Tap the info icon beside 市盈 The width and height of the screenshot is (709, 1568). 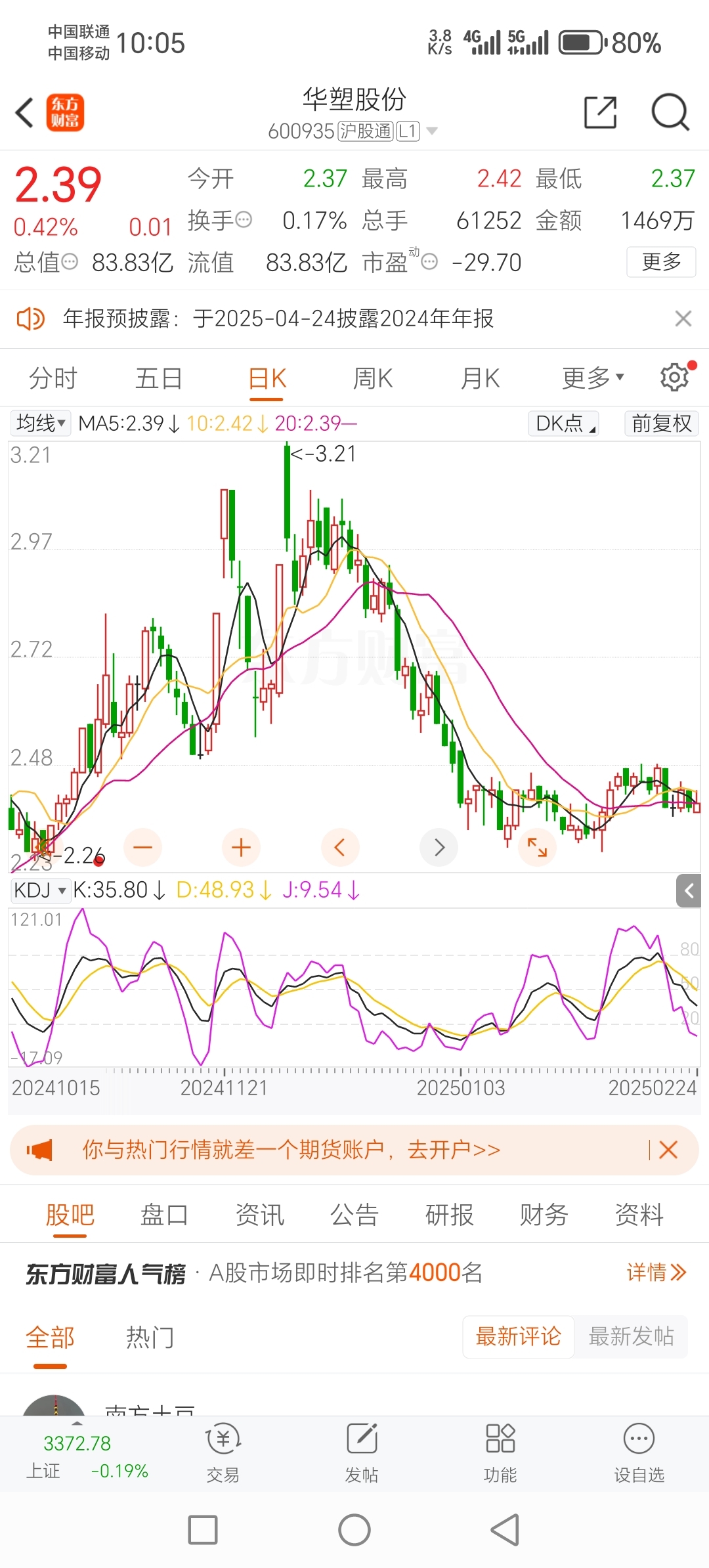tap(429, 262)
